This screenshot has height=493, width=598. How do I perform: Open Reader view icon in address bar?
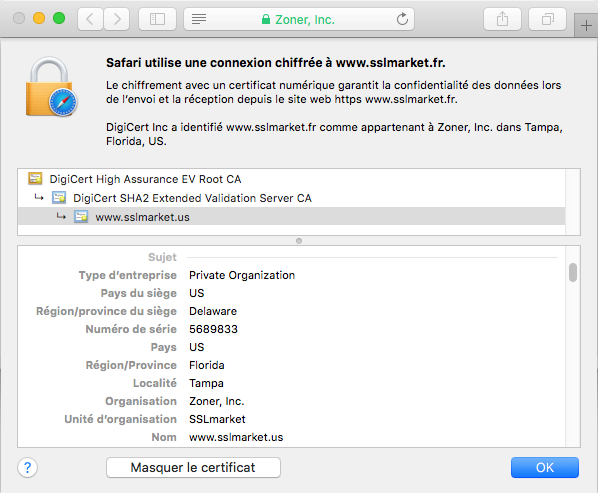[199, 19]
